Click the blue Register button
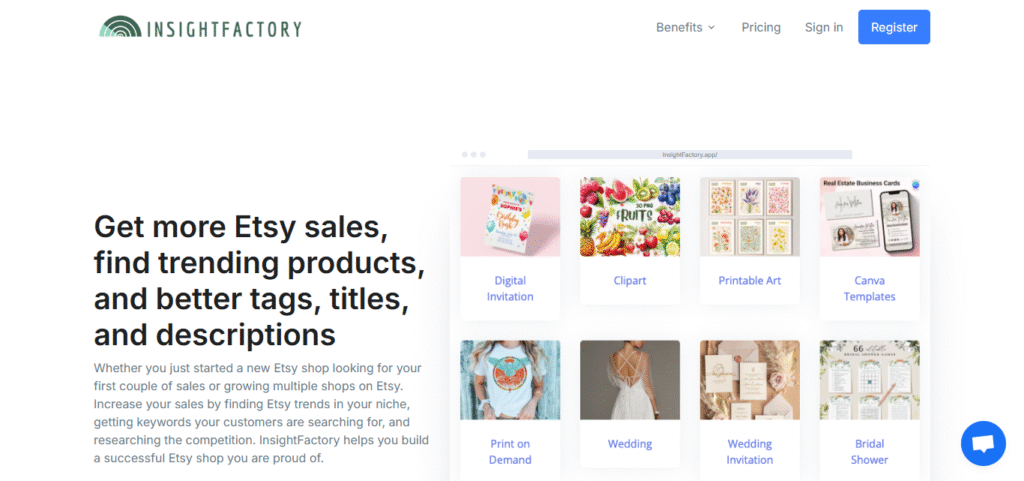This screenshot has width=1024, height=481. coord(894,27)
